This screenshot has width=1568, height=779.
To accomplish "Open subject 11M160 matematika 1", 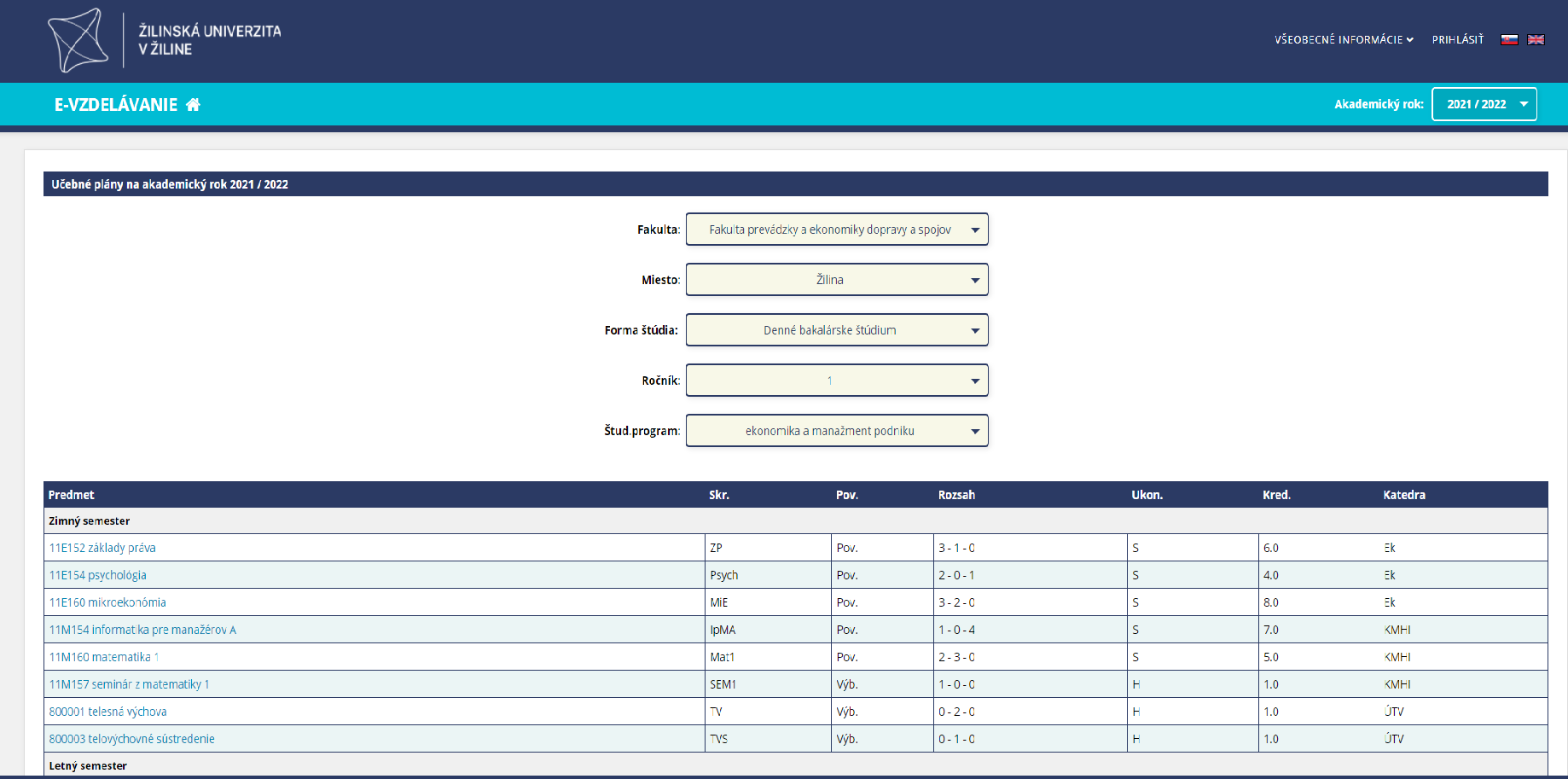I will (103, 657).
